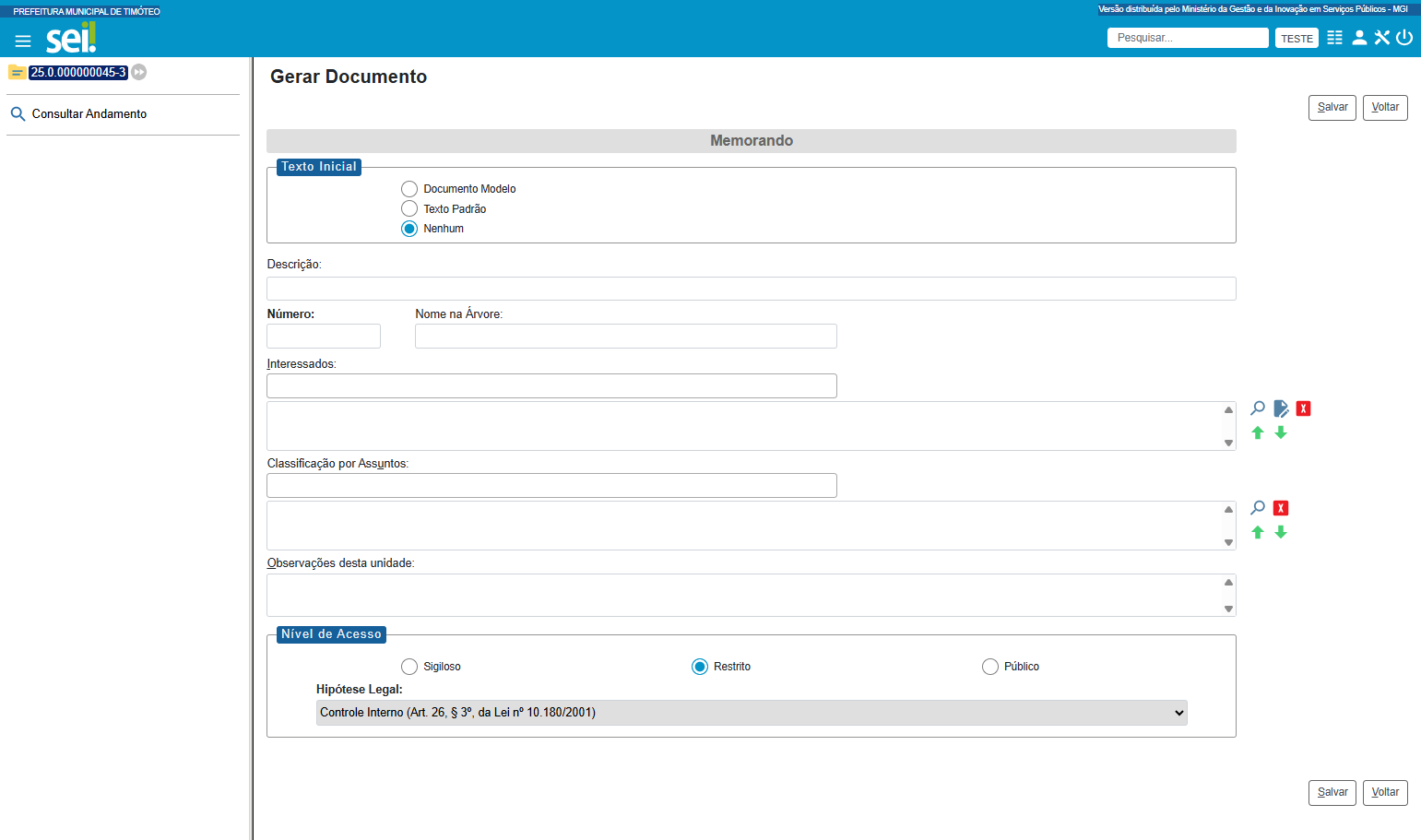Click the top Salvar button
Image resolution: width=1421 pixels, height=840 pixels.
pos(1332,108)
